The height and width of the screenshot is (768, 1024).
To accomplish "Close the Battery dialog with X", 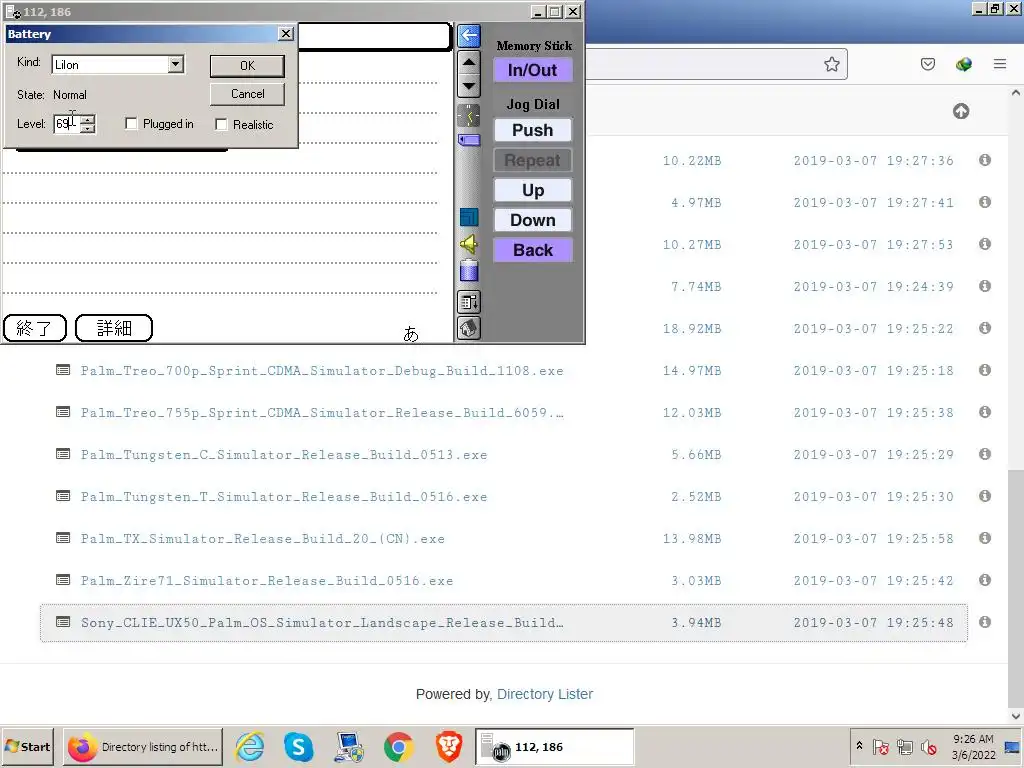I will (285, 33).
